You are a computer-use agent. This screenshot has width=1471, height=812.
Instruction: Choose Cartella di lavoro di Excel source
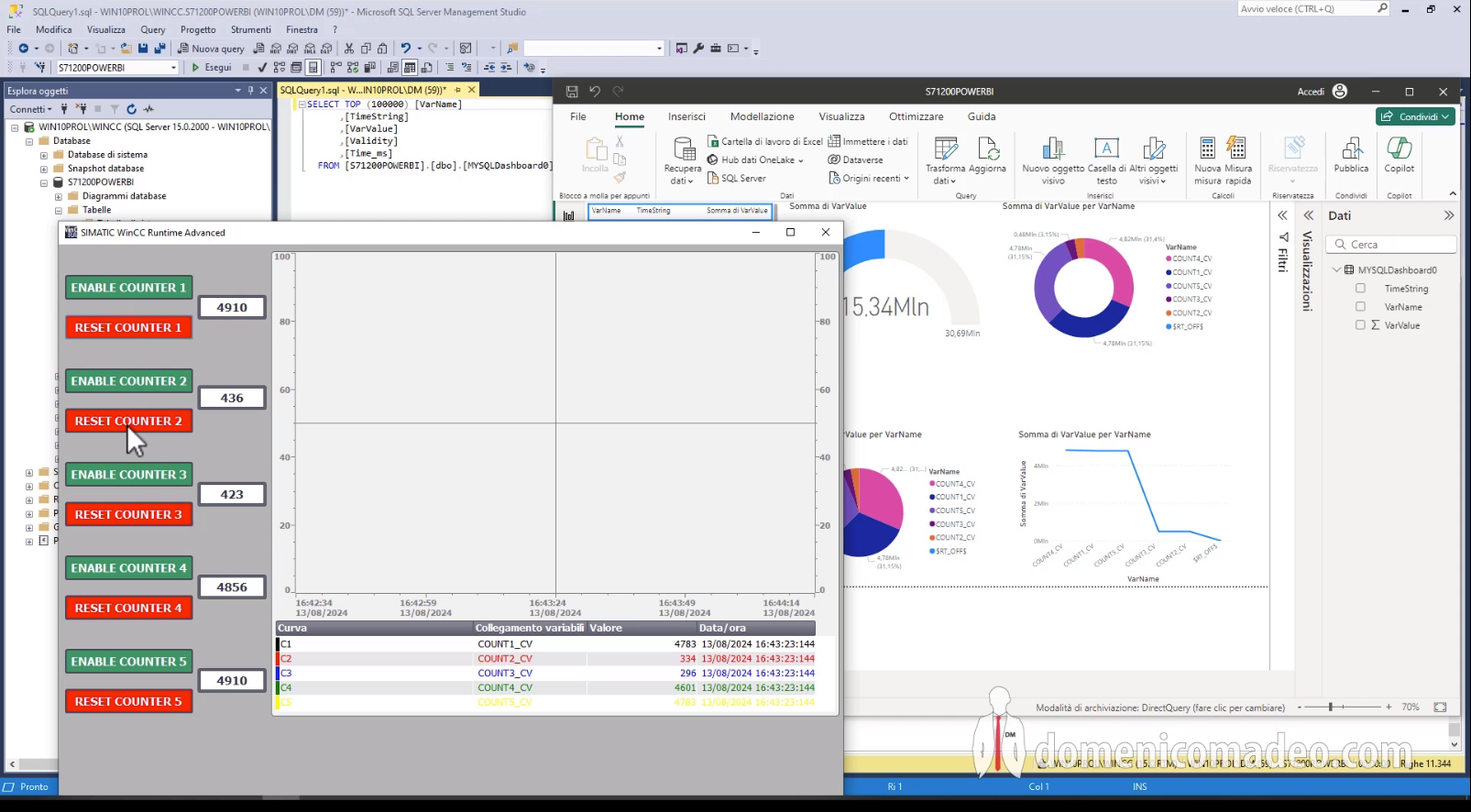tap(765, 142)
